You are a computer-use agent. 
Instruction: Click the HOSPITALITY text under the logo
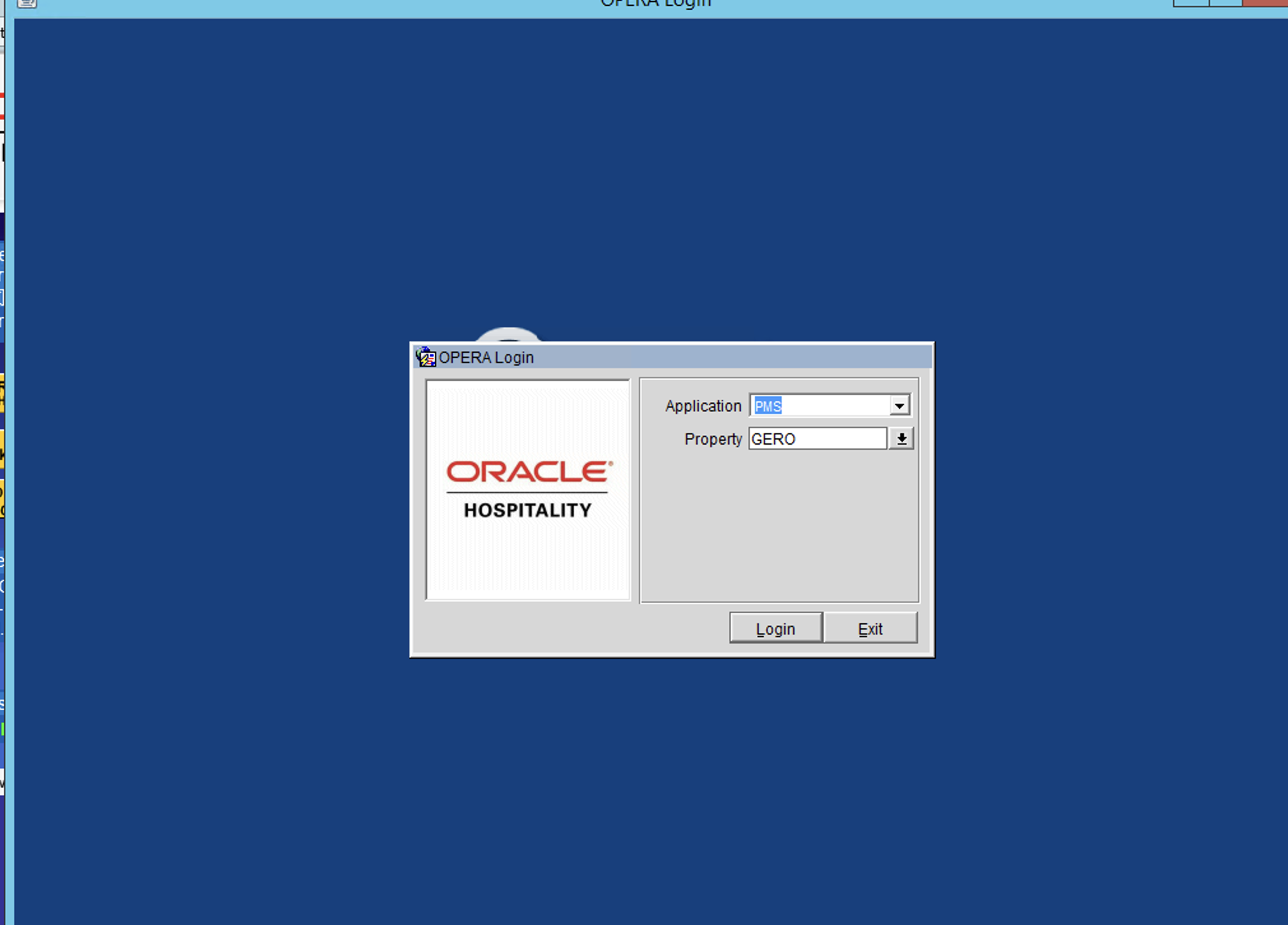527,510
